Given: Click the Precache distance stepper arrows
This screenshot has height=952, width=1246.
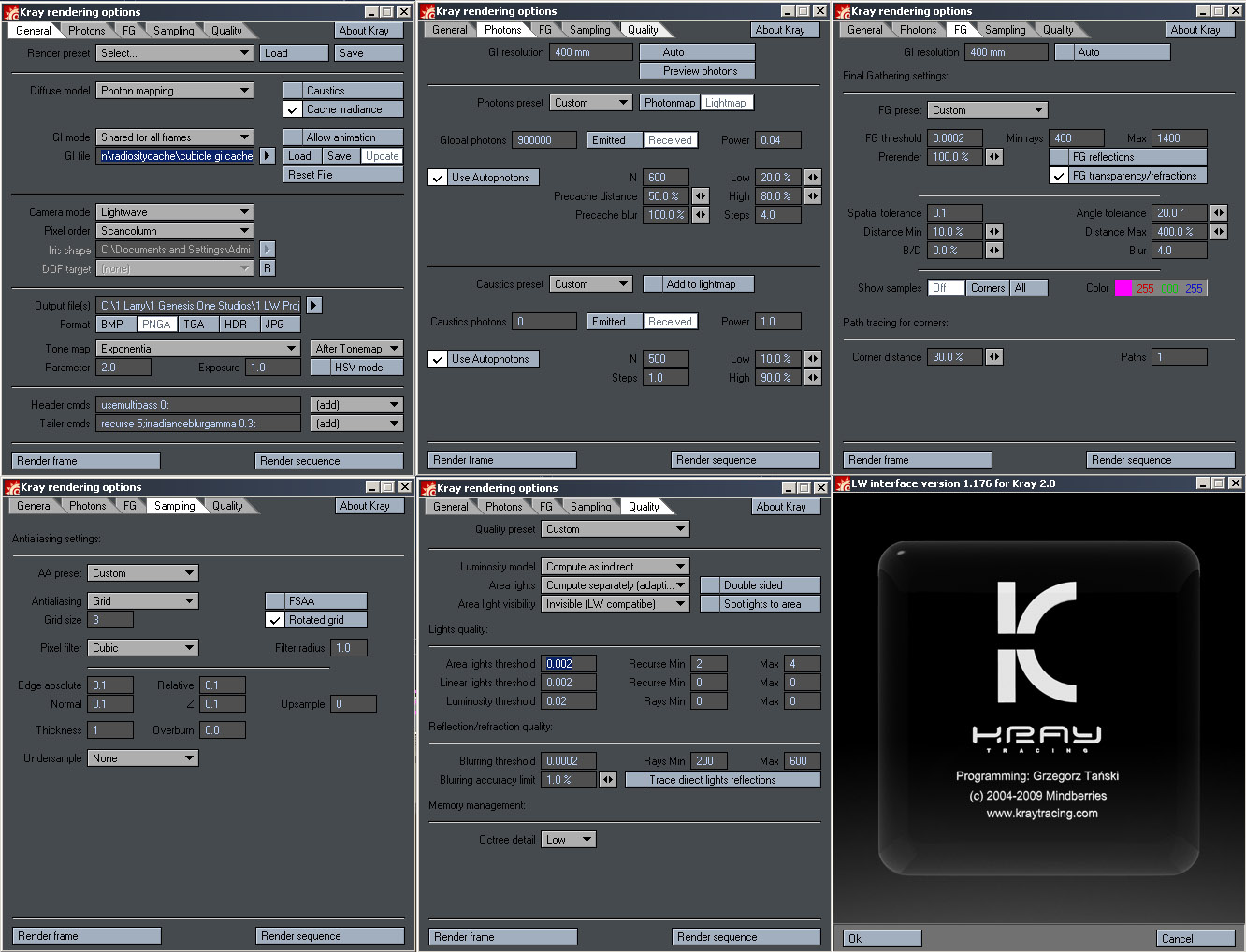Looking at the screenshot, I should pyautogui.click(x=700, y=196).
